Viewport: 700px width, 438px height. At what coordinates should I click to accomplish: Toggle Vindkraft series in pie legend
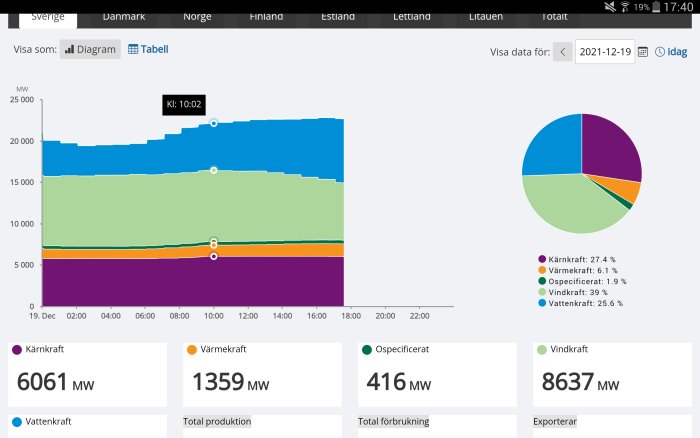[x=573, y=292]
